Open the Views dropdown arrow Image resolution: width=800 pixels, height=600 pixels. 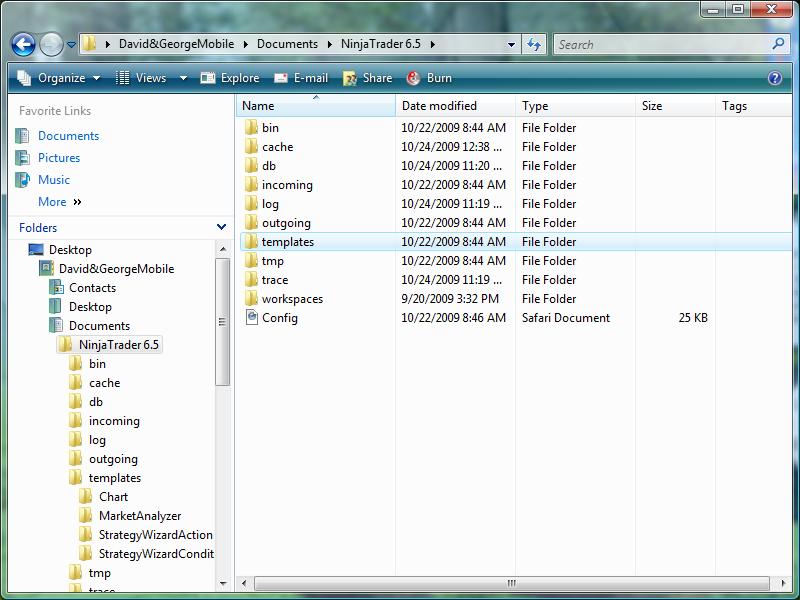point(183,78)
